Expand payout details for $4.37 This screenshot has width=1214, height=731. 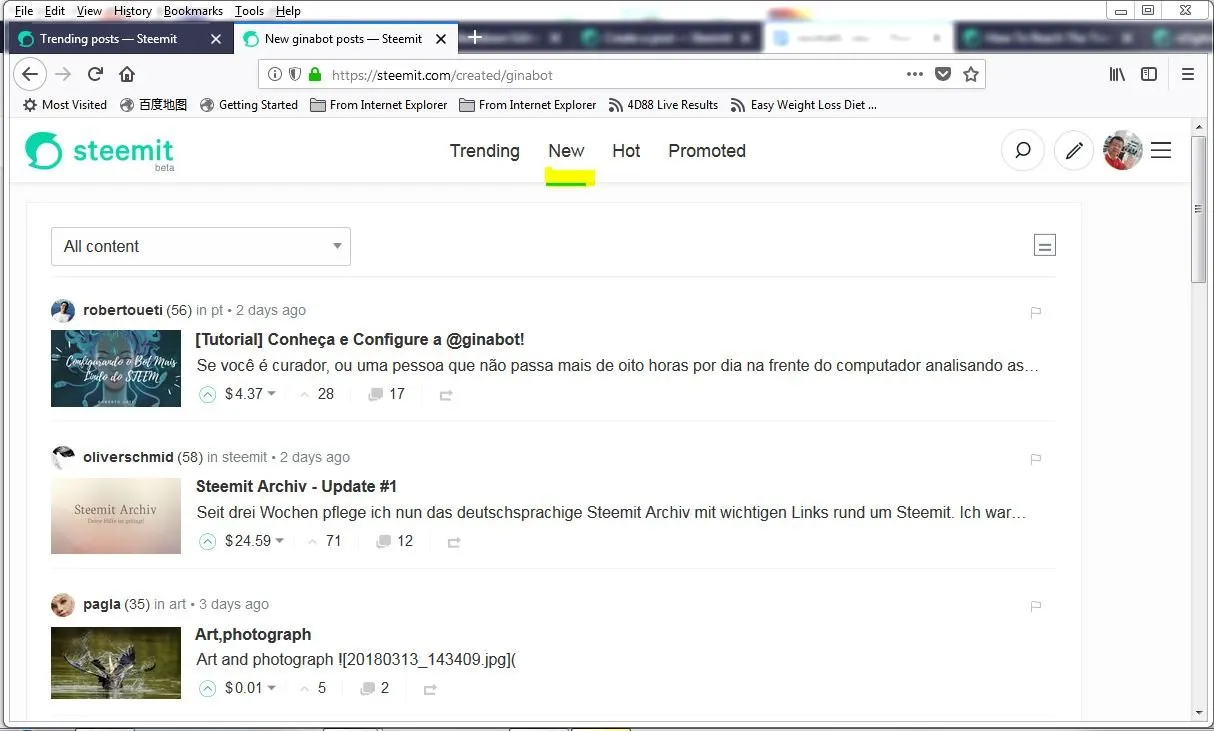(250, 394)
